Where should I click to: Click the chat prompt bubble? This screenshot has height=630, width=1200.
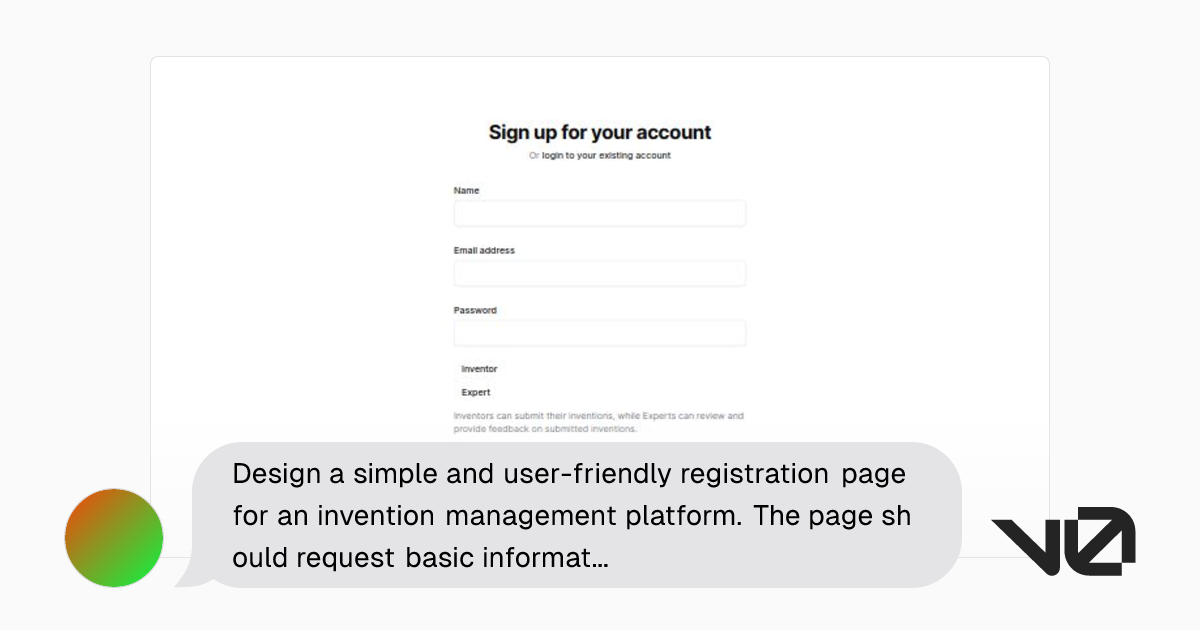570,515
